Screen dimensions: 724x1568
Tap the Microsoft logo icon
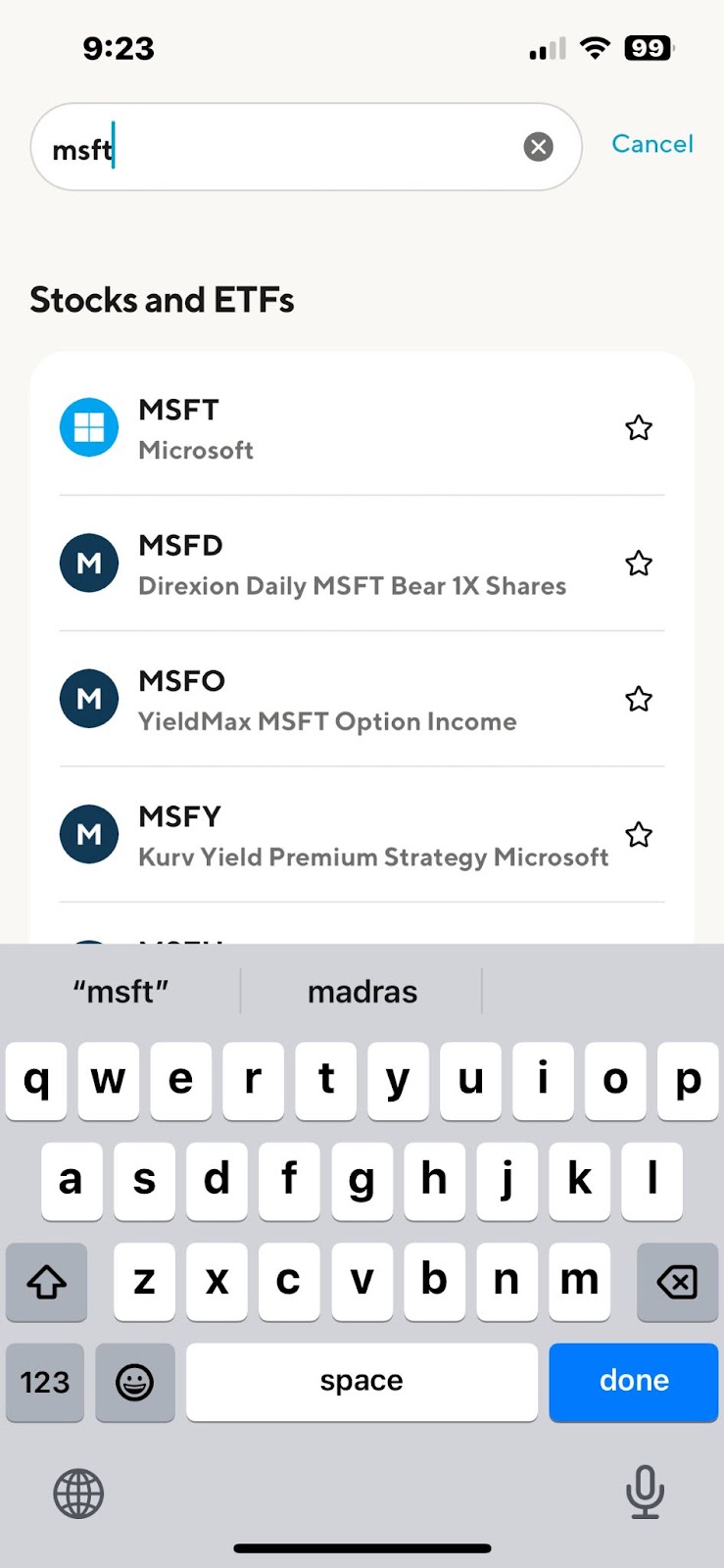coord(89,427)
